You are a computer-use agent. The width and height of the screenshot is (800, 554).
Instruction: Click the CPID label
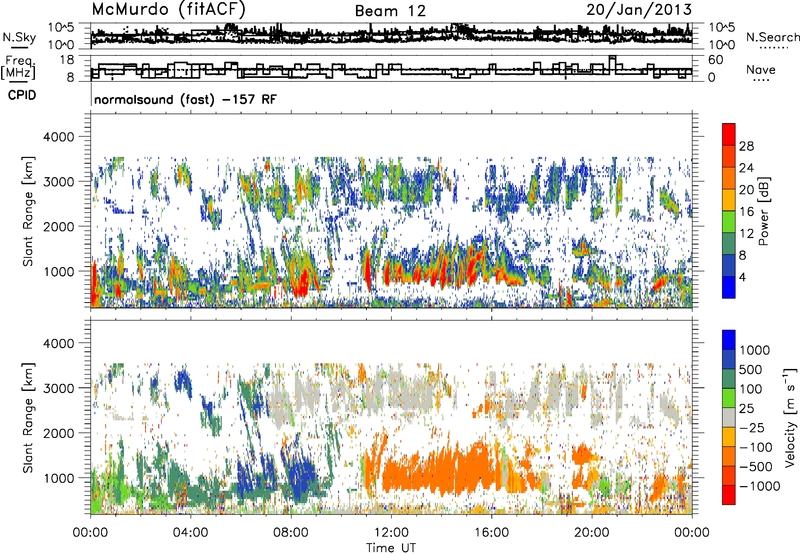point(22,95)
